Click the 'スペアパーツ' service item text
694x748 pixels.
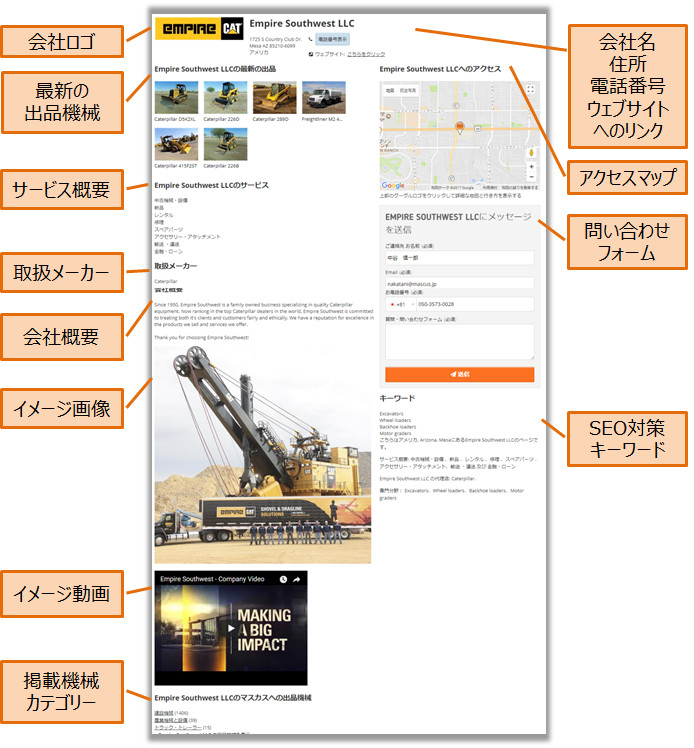pos(168,229)
